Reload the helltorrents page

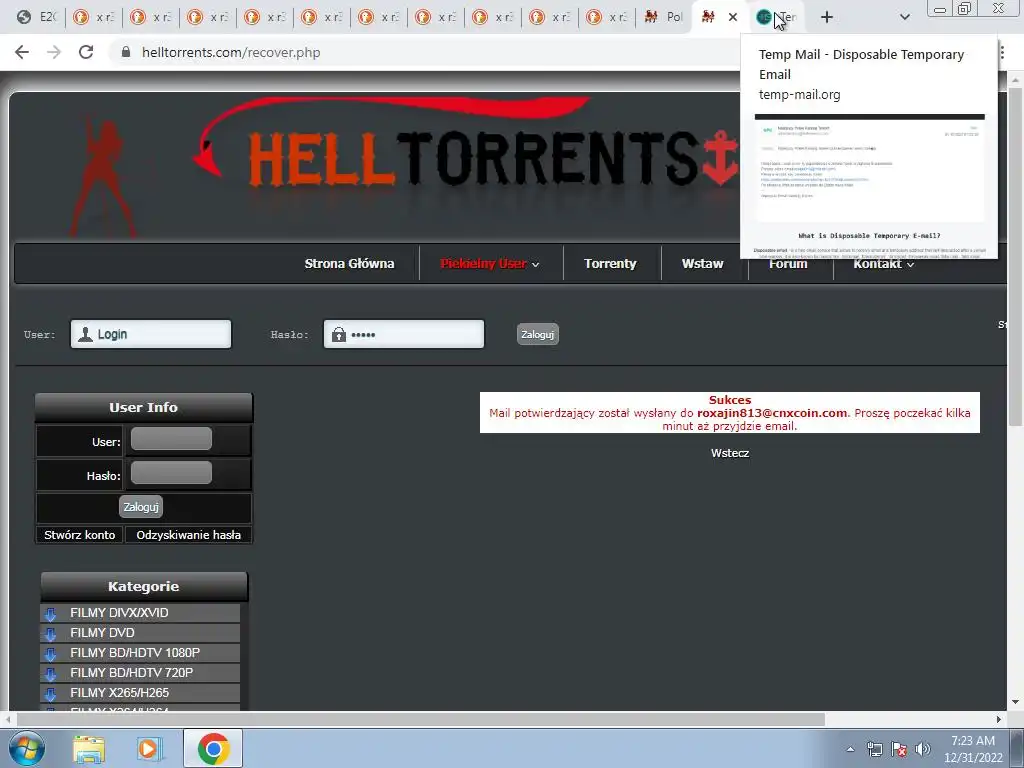click(86, 52)
